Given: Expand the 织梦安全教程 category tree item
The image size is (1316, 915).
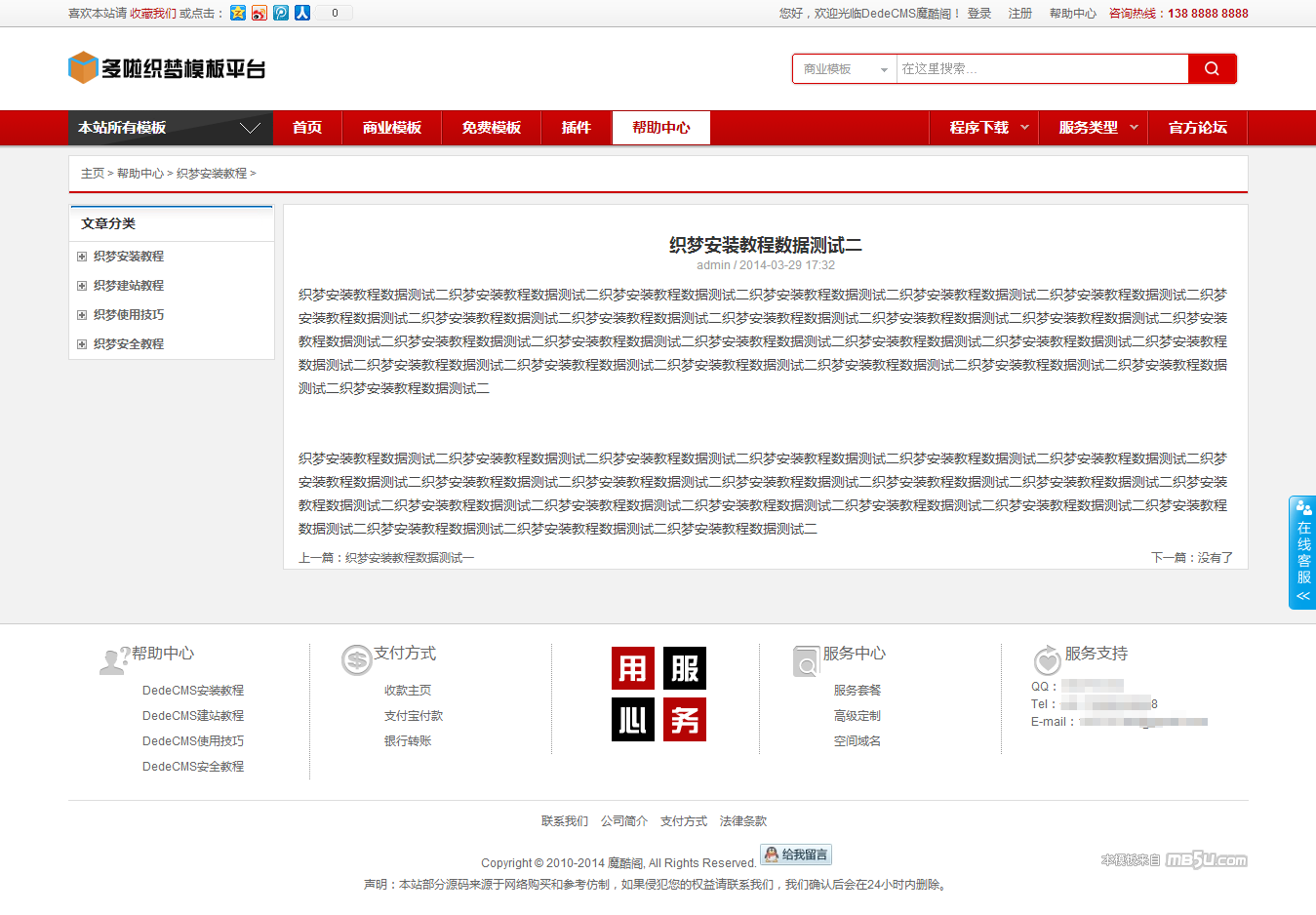Looking at the screenshot, I should [83, 344].
